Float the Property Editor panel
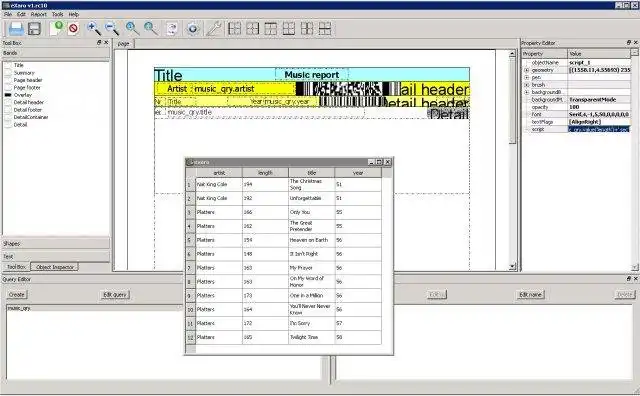 tap(629, 42)
